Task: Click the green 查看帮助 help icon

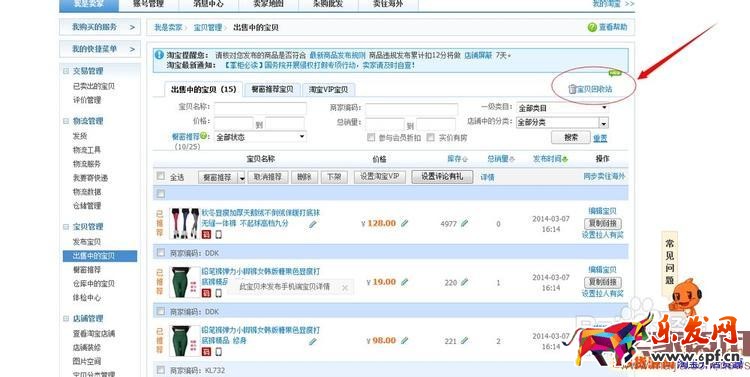Action: [592, 27]
